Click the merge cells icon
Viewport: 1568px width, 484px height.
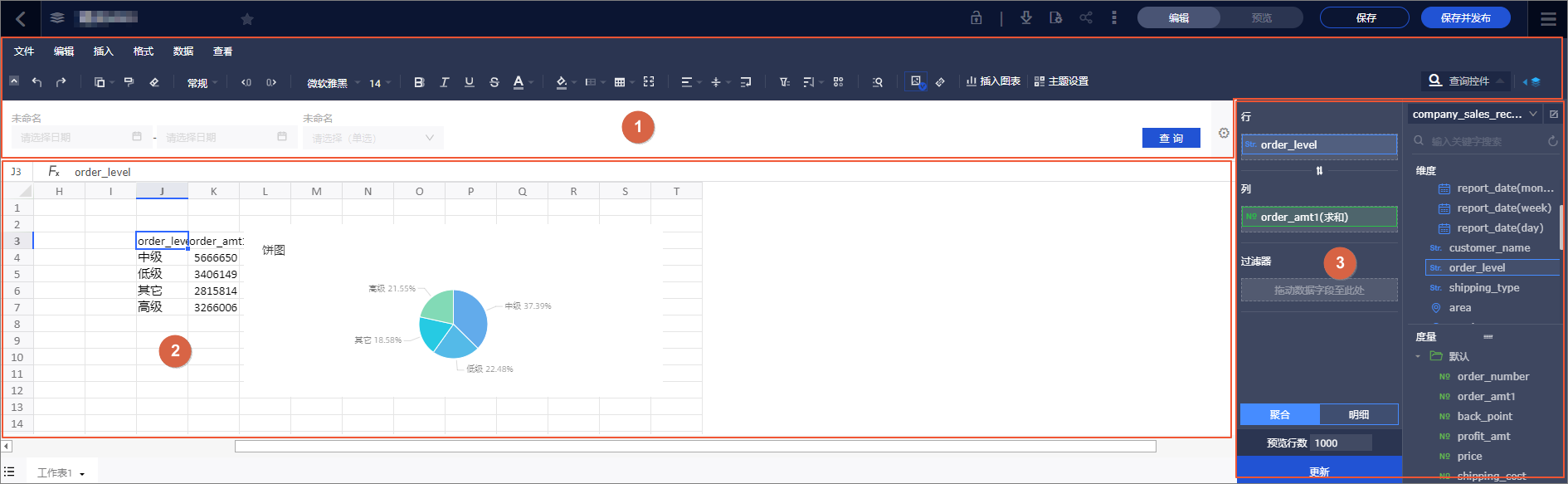tap(649, 81)
